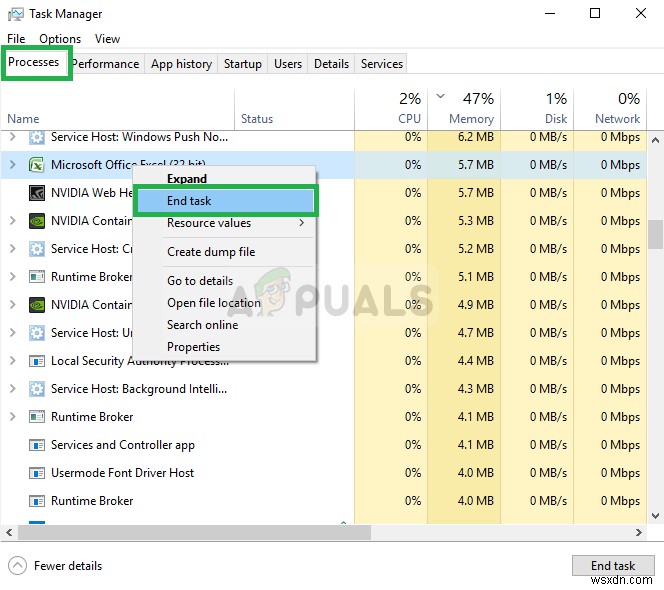This screenshot has width=664, height=590.
Task: Click the horizontal scrollbar right arrow
Action: tap(639, 532)
